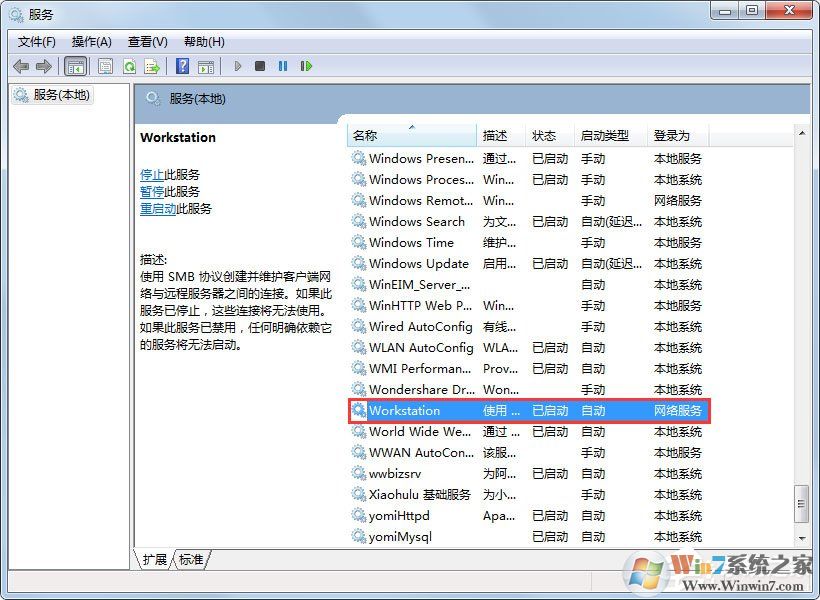Open Properties using the toolbar properties icon

tap(105, 66)
